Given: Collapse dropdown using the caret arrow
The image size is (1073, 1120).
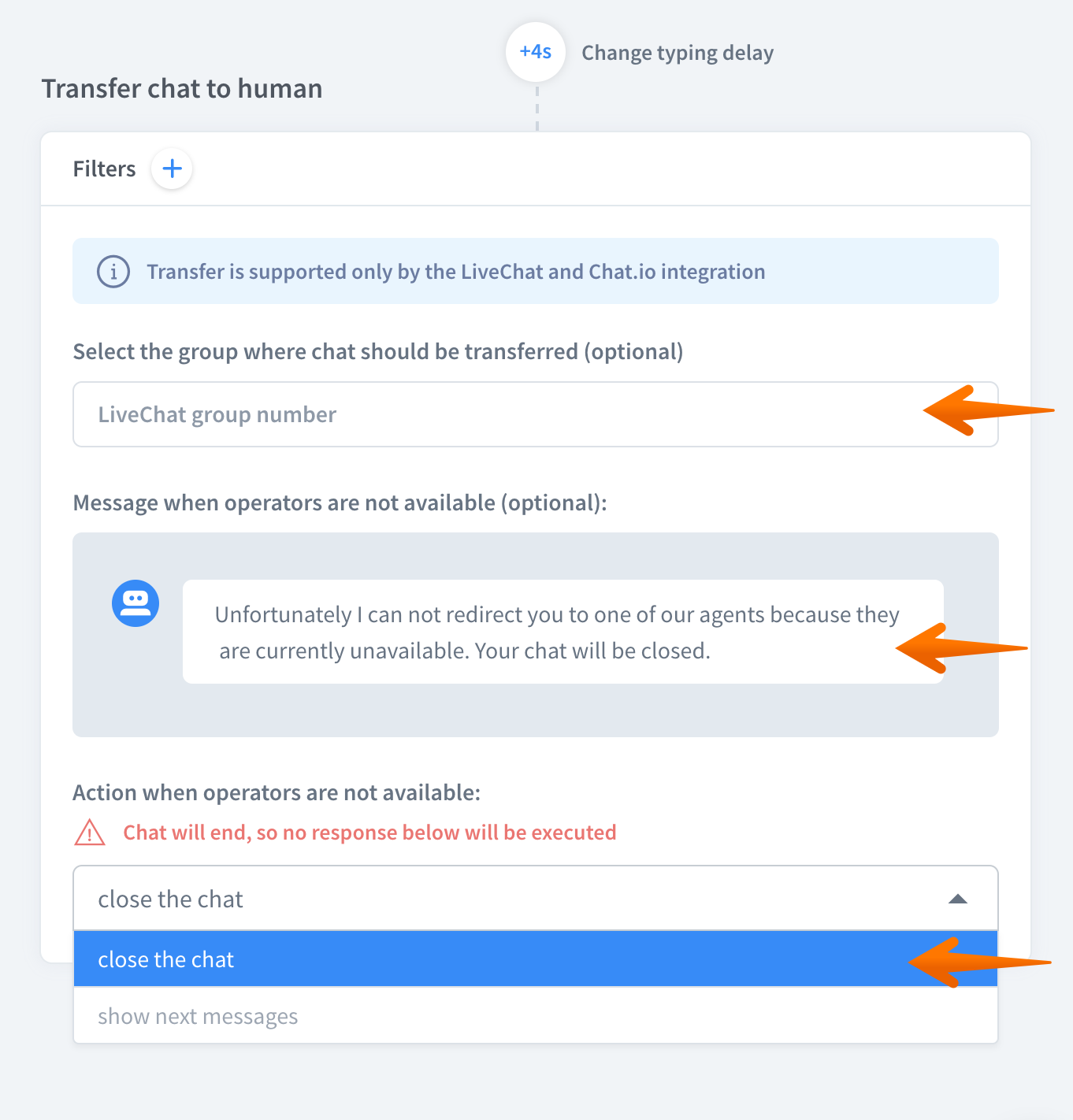Looking at the screenshot, I should (x=958, y=899).
